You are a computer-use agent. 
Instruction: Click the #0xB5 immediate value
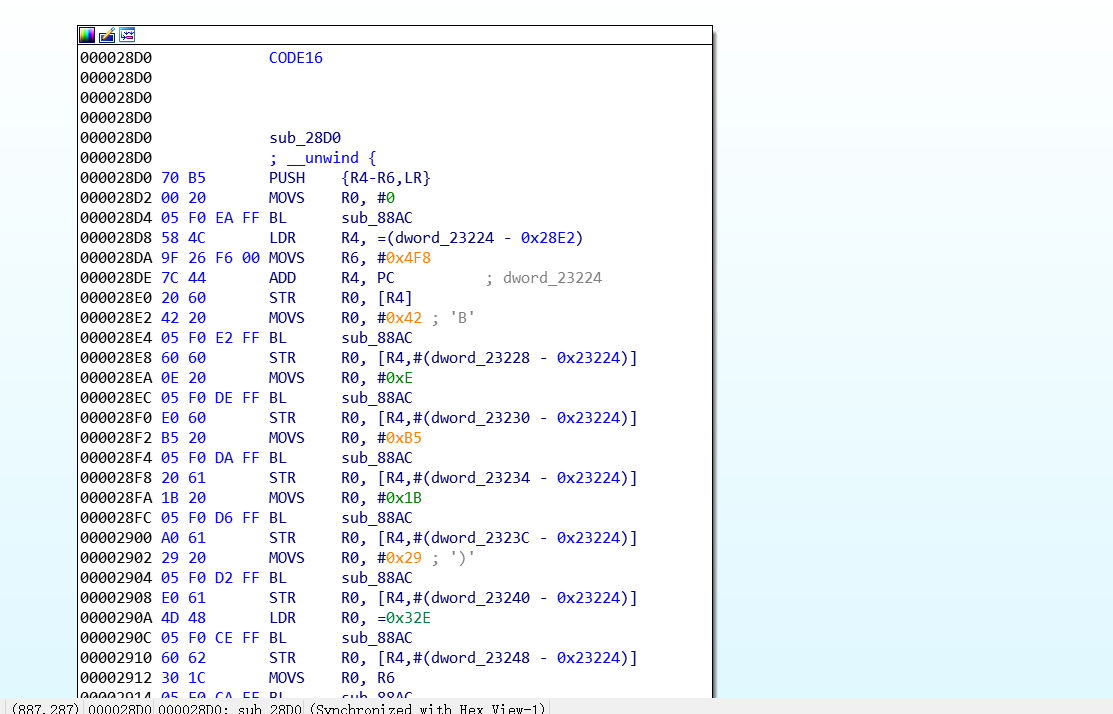point(400,438)
